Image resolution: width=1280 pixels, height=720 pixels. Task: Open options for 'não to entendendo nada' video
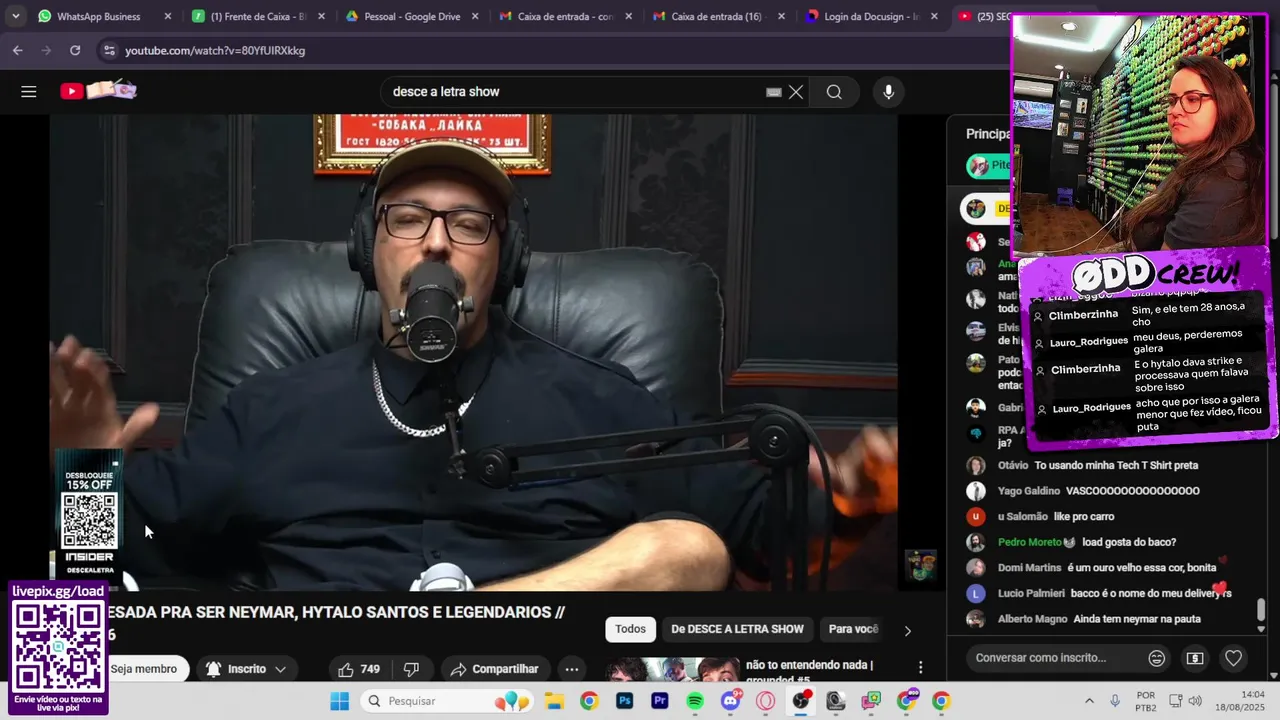pos(920,667)
